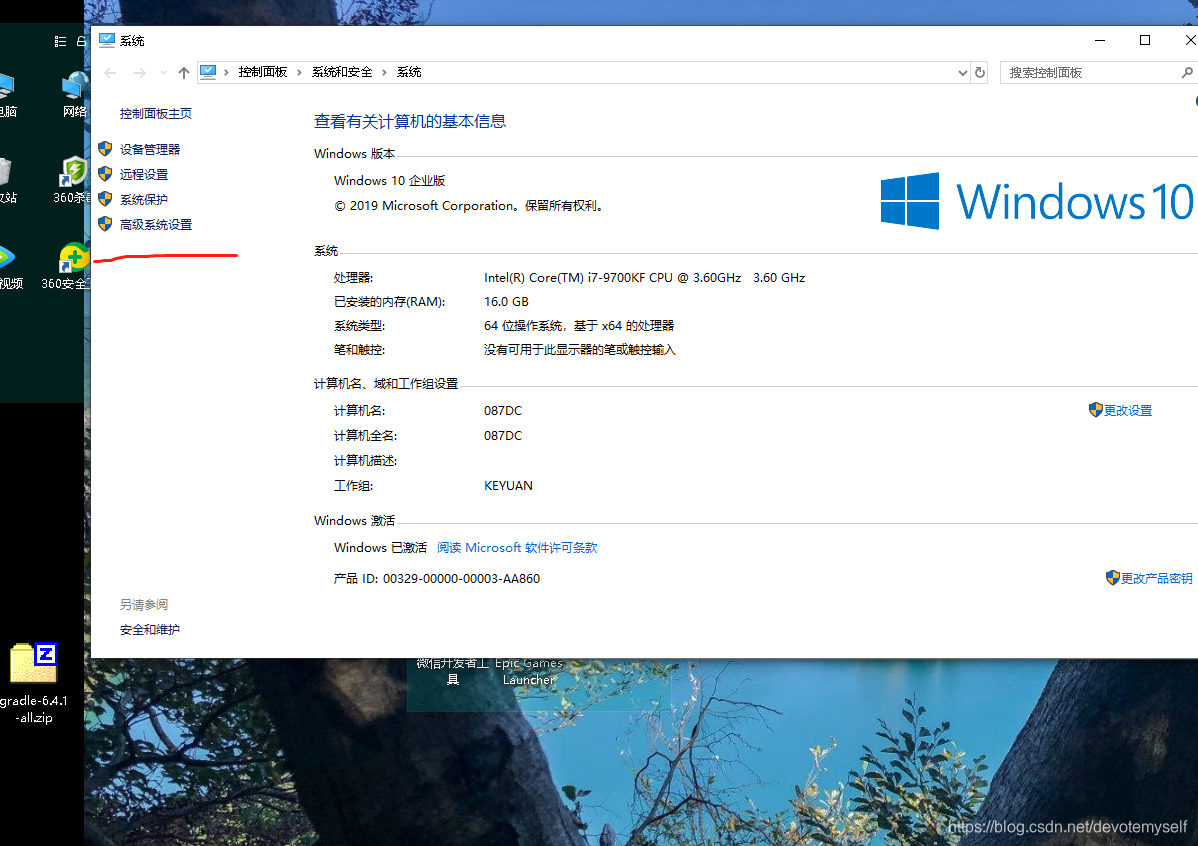This screenshot has width=1198, height=846.
Task: Click shield icon beside 设备管理器
Action: tap(105, 148)
